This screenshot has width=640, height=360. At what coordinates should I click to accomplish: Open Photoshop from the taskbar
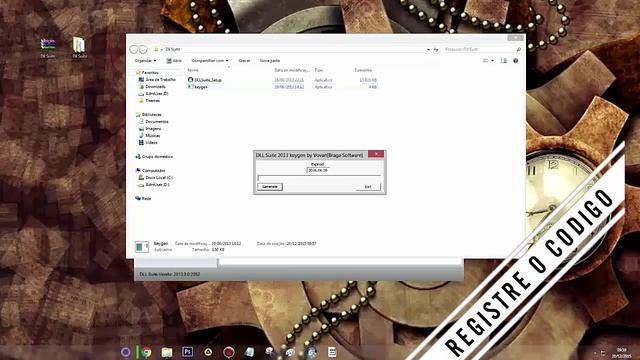[x=187, y=352]
